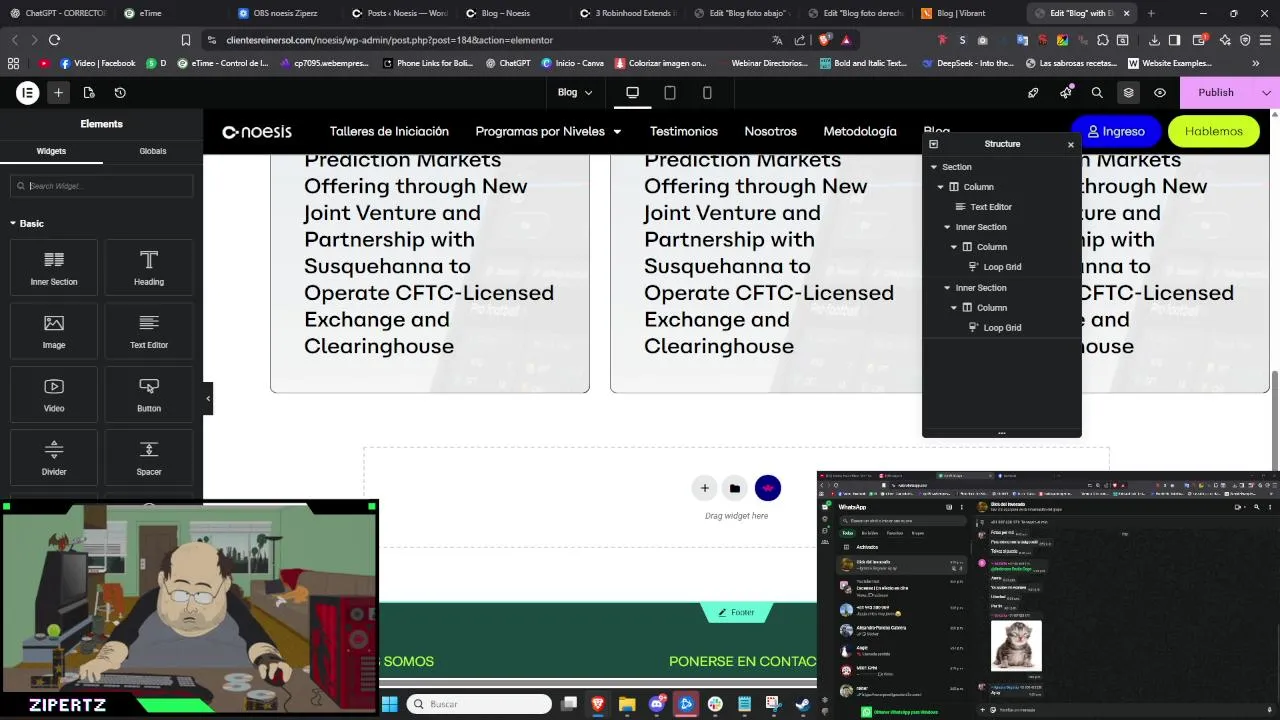Screen dimensions: 1280x720
Task: Switch to Mobile responsive view
Action: [707, 92]
